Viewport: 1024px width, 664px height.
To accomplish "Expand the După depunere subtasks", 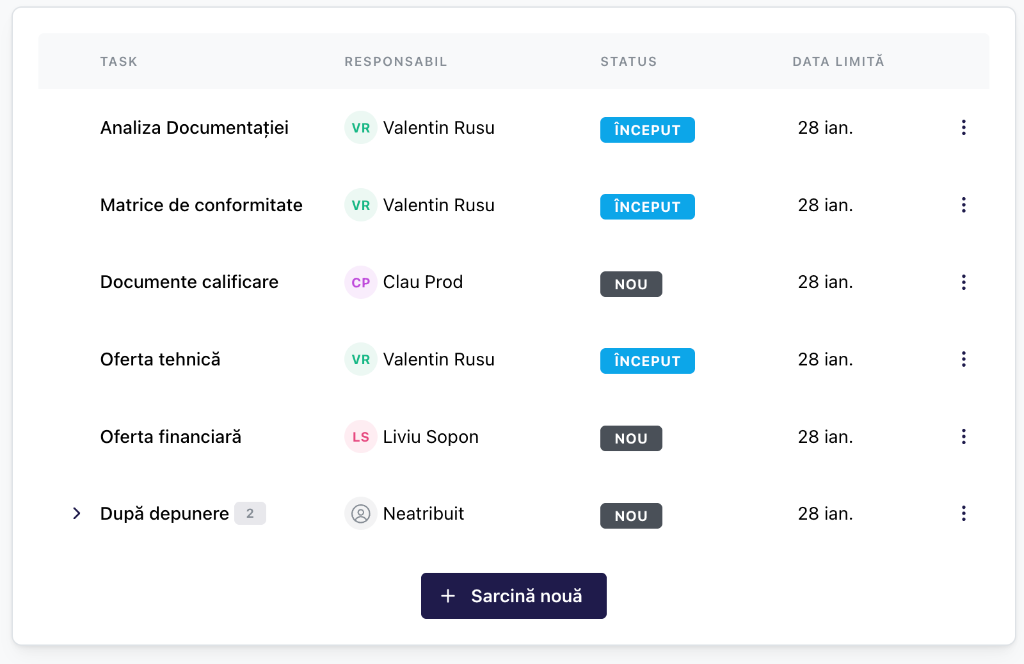I will click(76, 514).
